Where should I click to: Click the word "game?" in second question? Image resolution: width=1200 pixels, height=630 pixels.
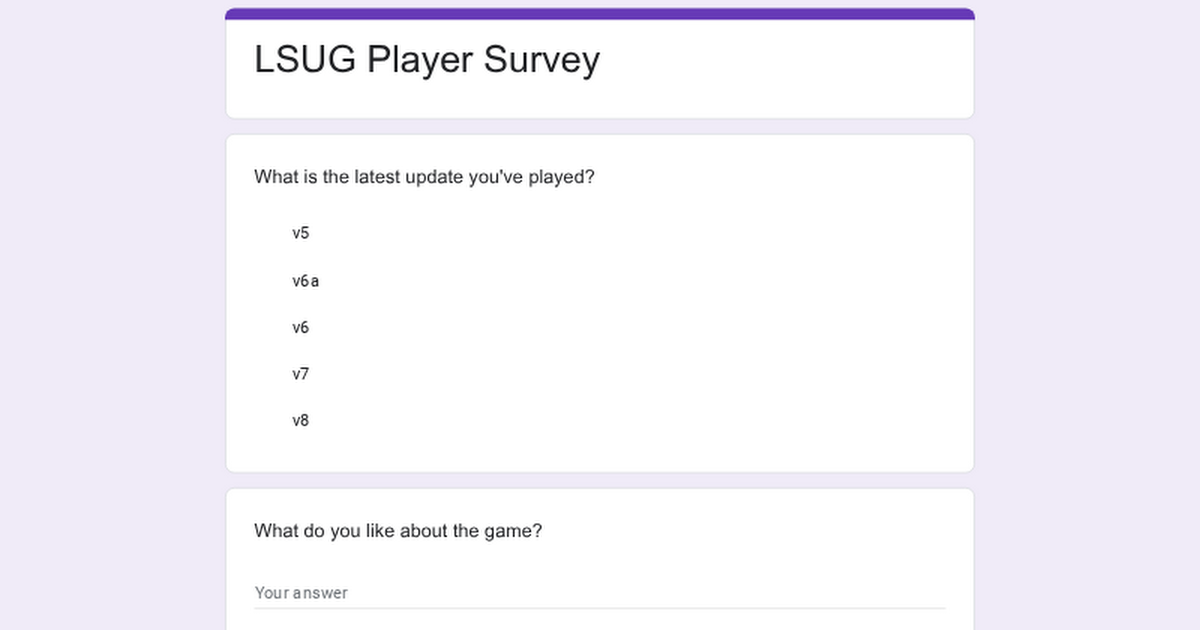coord(517,533)
